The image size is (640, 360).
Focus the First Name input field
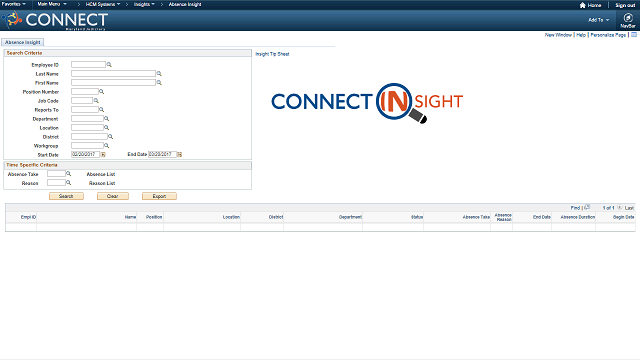point(113,82)
